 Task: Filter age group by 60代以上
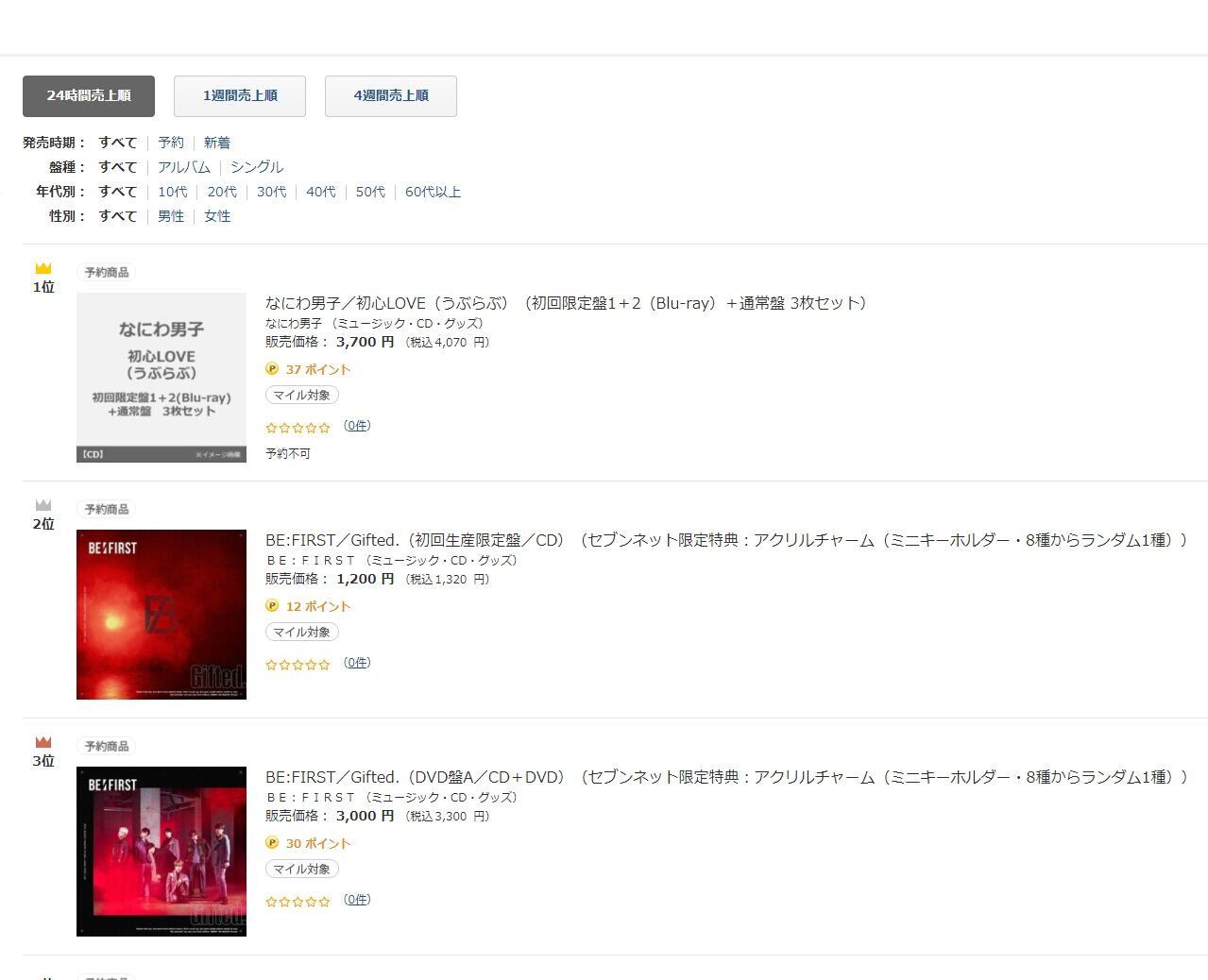pos(434,192)
